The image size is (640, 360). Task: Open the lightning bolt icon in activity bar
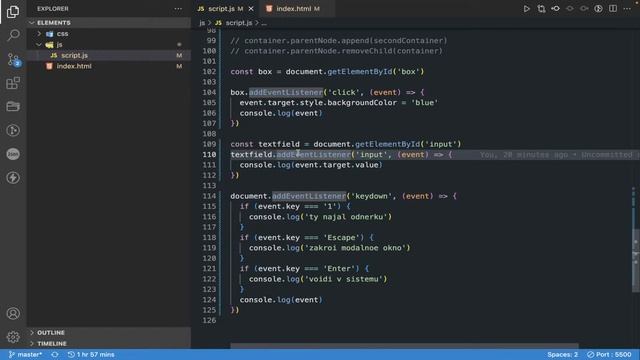click(13, 178)
